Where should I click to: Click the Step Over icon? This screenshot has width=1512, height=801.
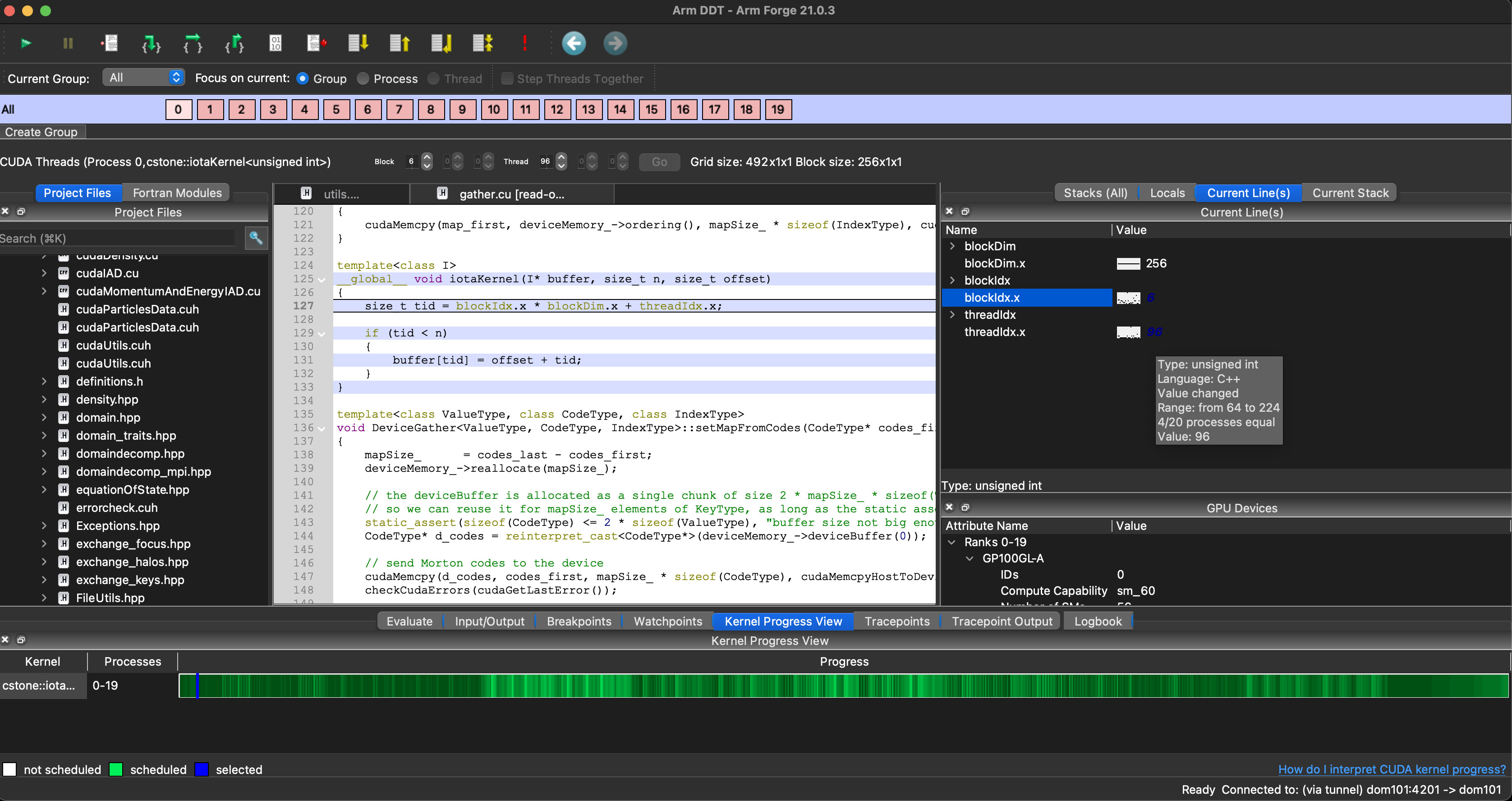193,43
